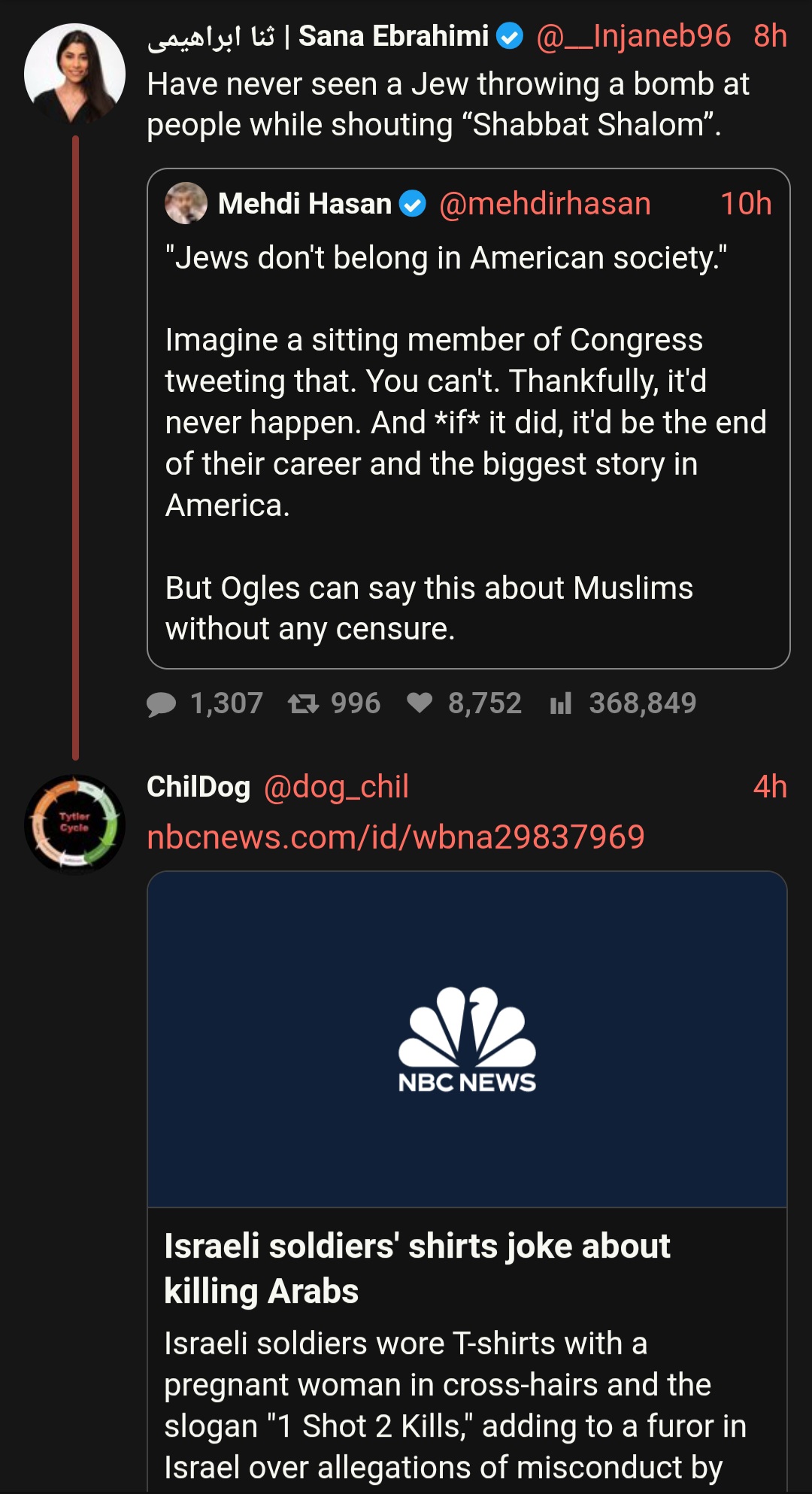This screenshot has height=1494, width=812.
Task: Tap the reply comment bubble icon
Action: 161,704
